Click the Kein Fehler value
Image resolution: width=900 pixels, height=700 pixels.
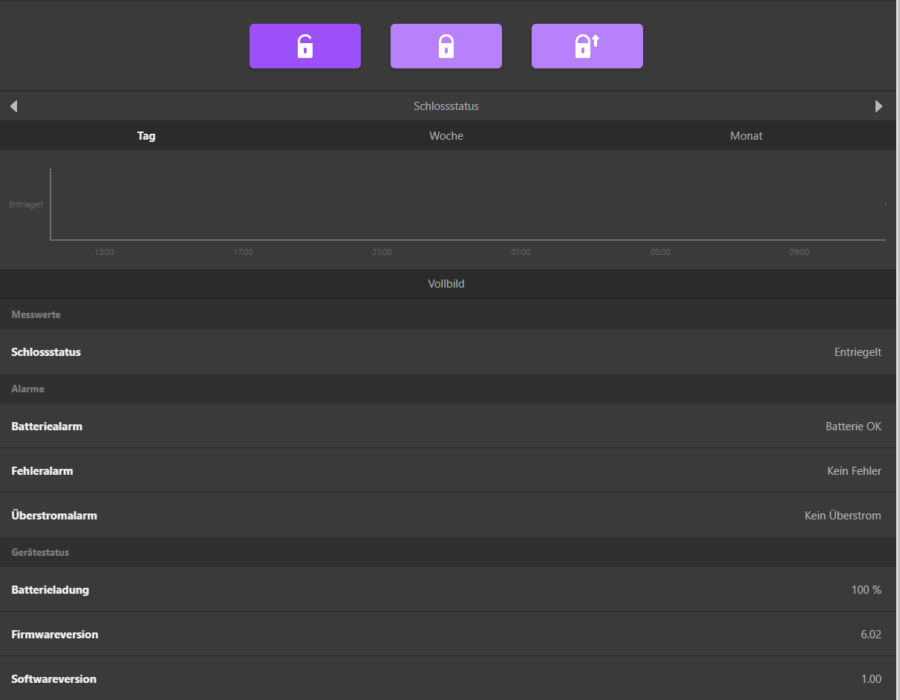854,471
